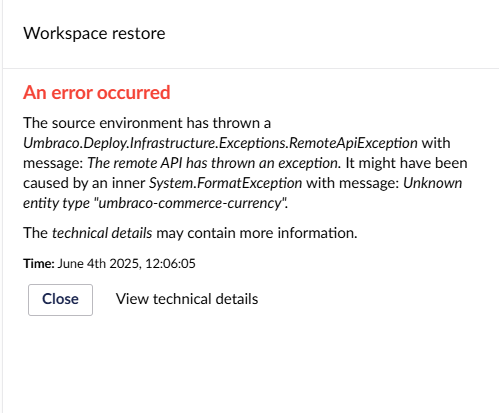
Task: Click the bold Time: label
Action: [39, 264]
